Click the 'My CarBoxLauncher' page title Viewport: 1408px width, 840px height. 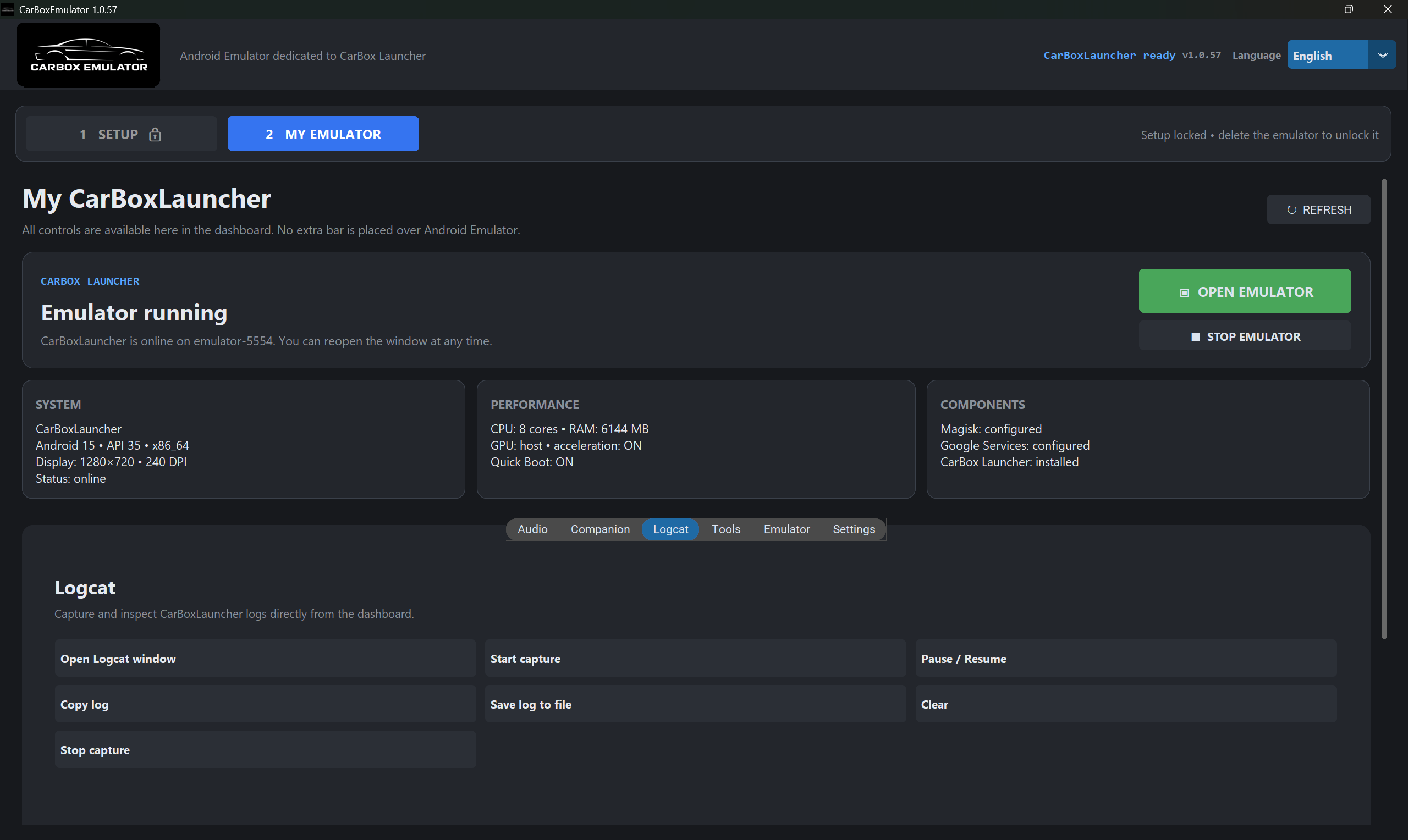[147, 198]
